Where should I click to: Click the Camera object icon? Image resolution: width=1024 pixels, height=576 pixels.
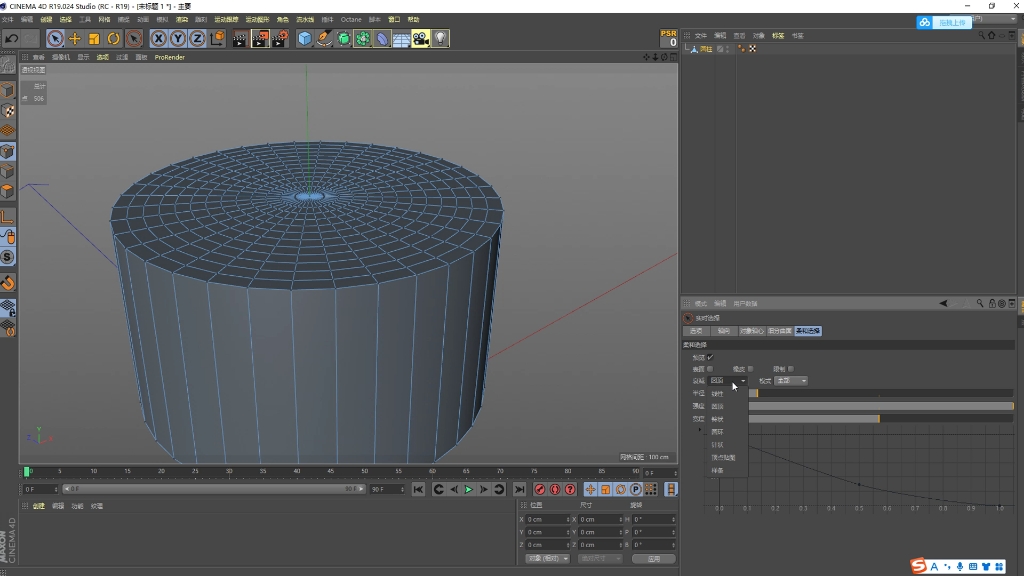point(420,39)
